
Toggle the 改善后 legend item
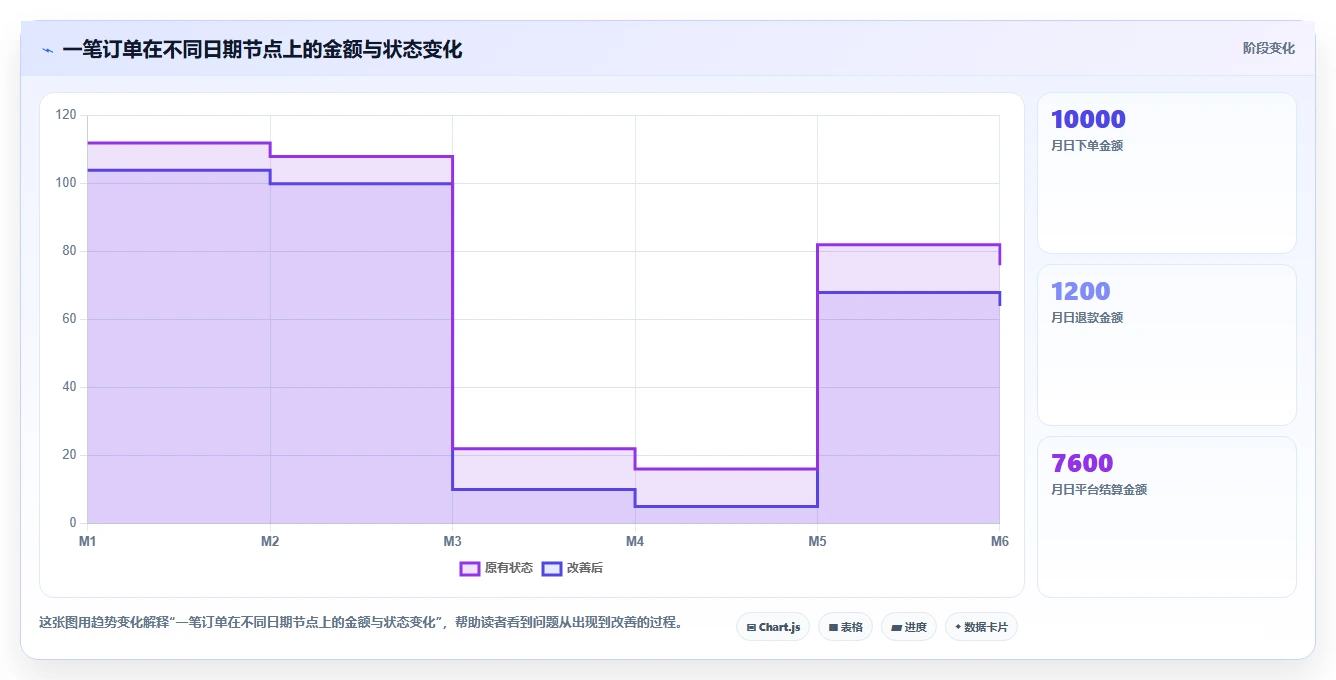pyautogui.click(x=572, y=568)
